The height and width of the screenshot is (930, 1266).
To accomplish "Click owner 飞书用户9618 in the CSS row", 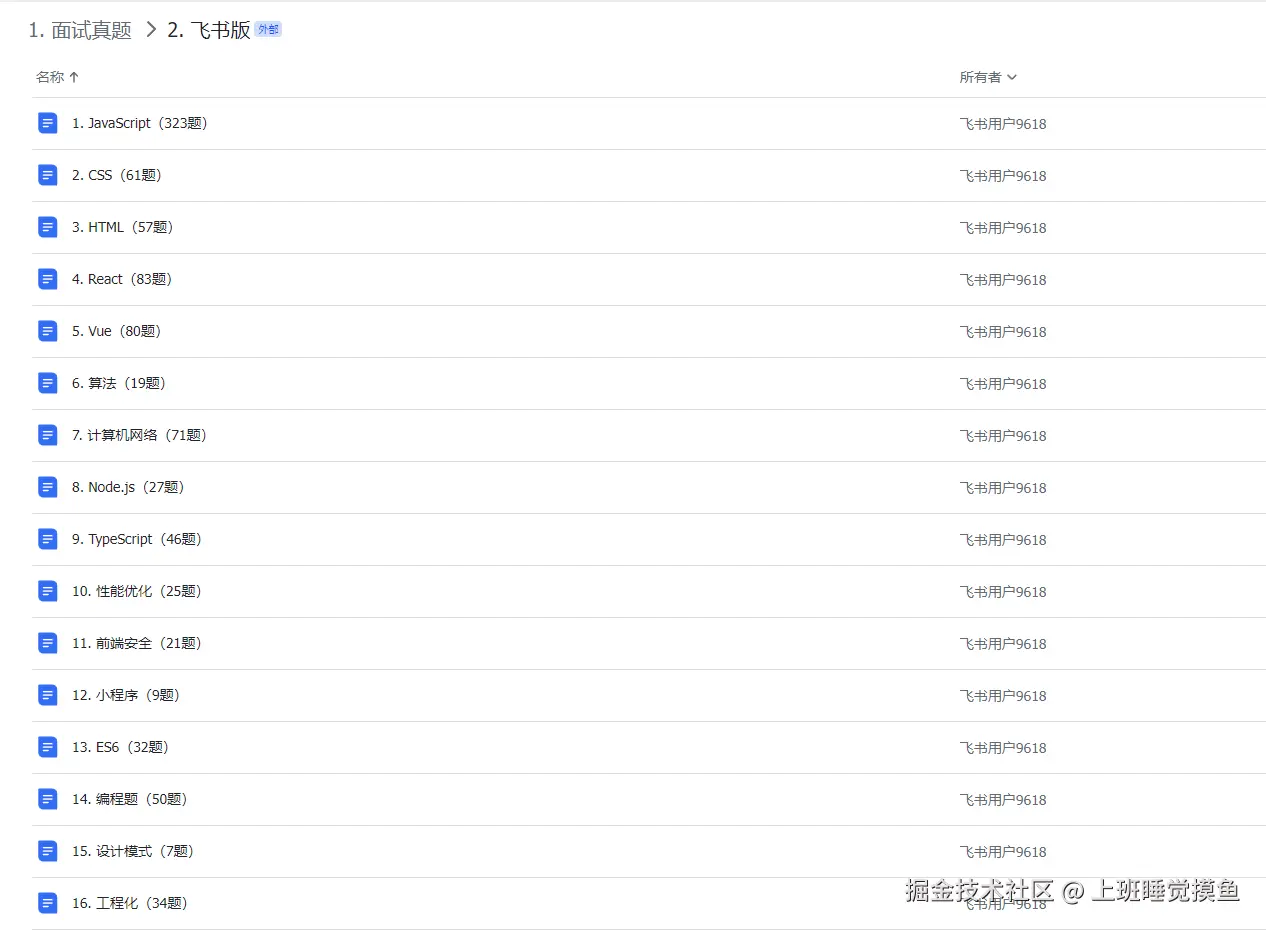I will pyautogui.click(x=1003, y=176).
